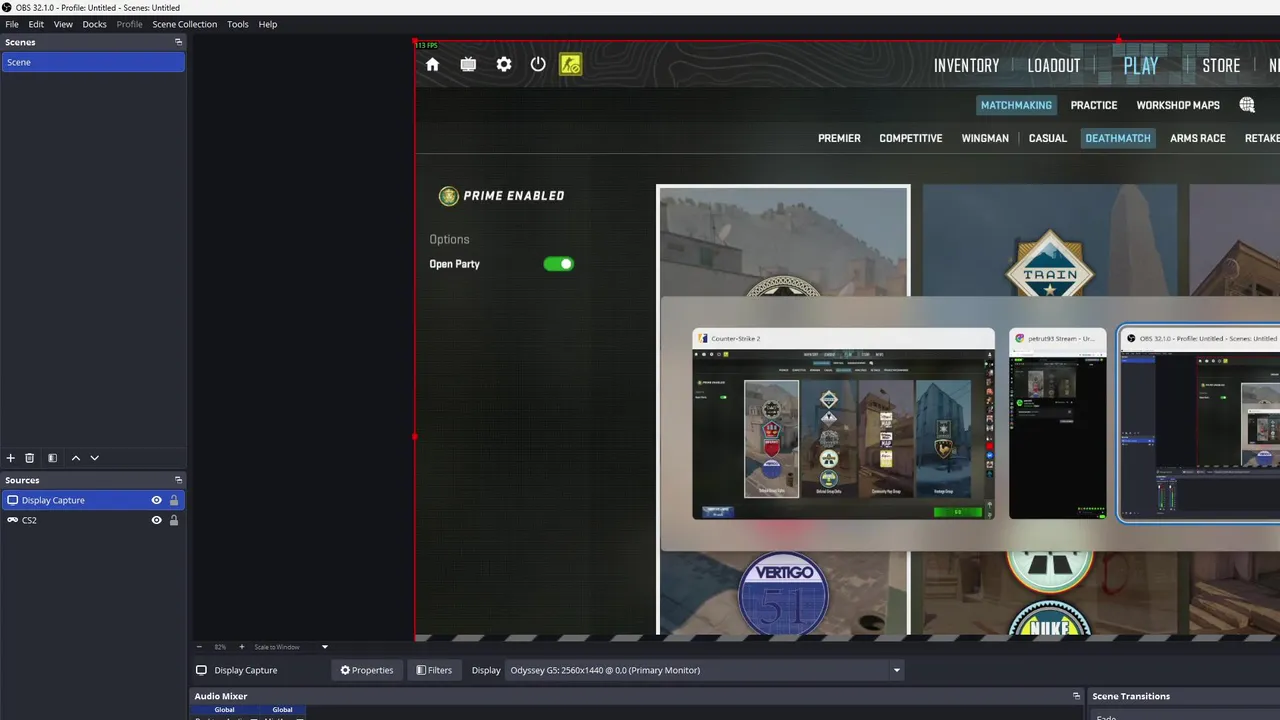Choose COMPETITIVE game mode
Image resolution: width=1280 pixels, height=720 pixels.
pos(911,138)
